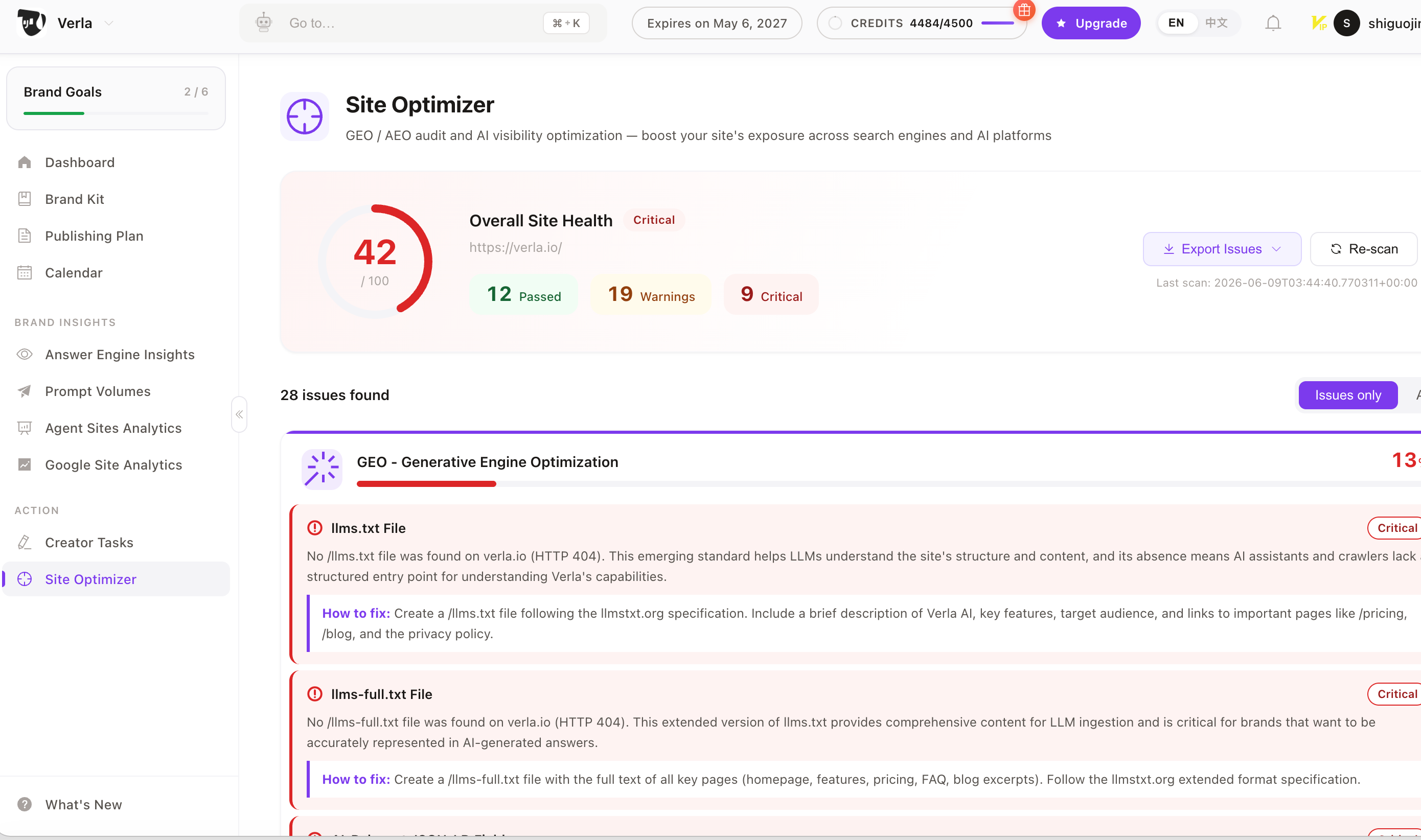
Task: Click the eye icon for Answer Engine Insights
Action: (25, 354)
